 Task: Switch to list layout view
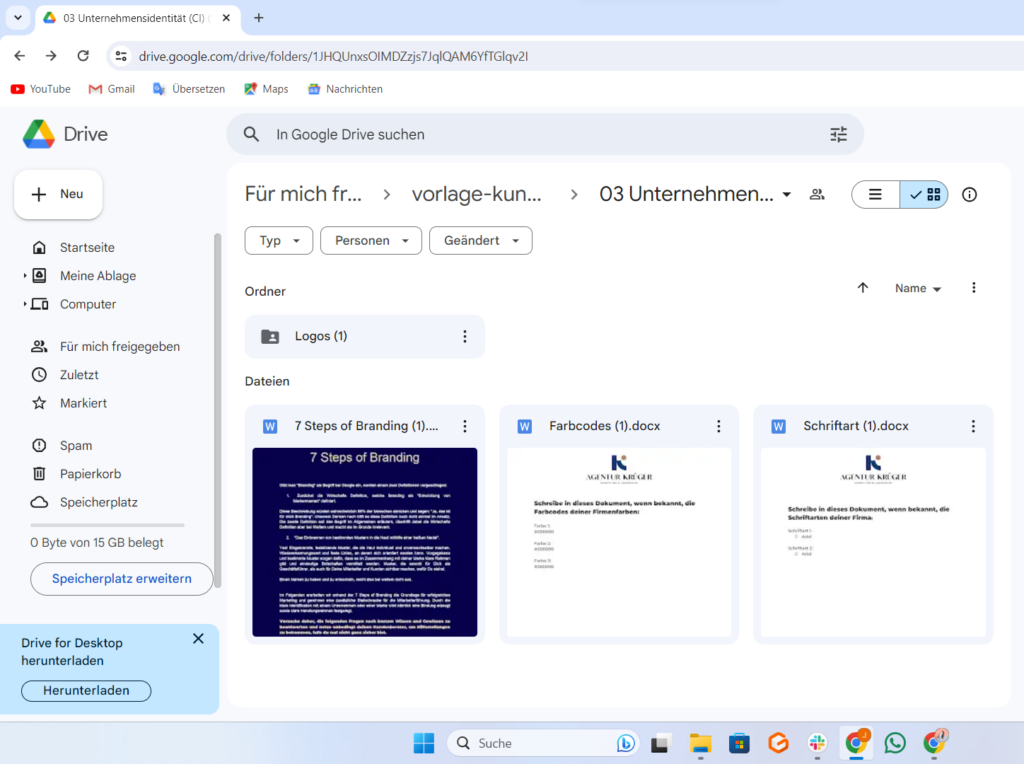875,195
